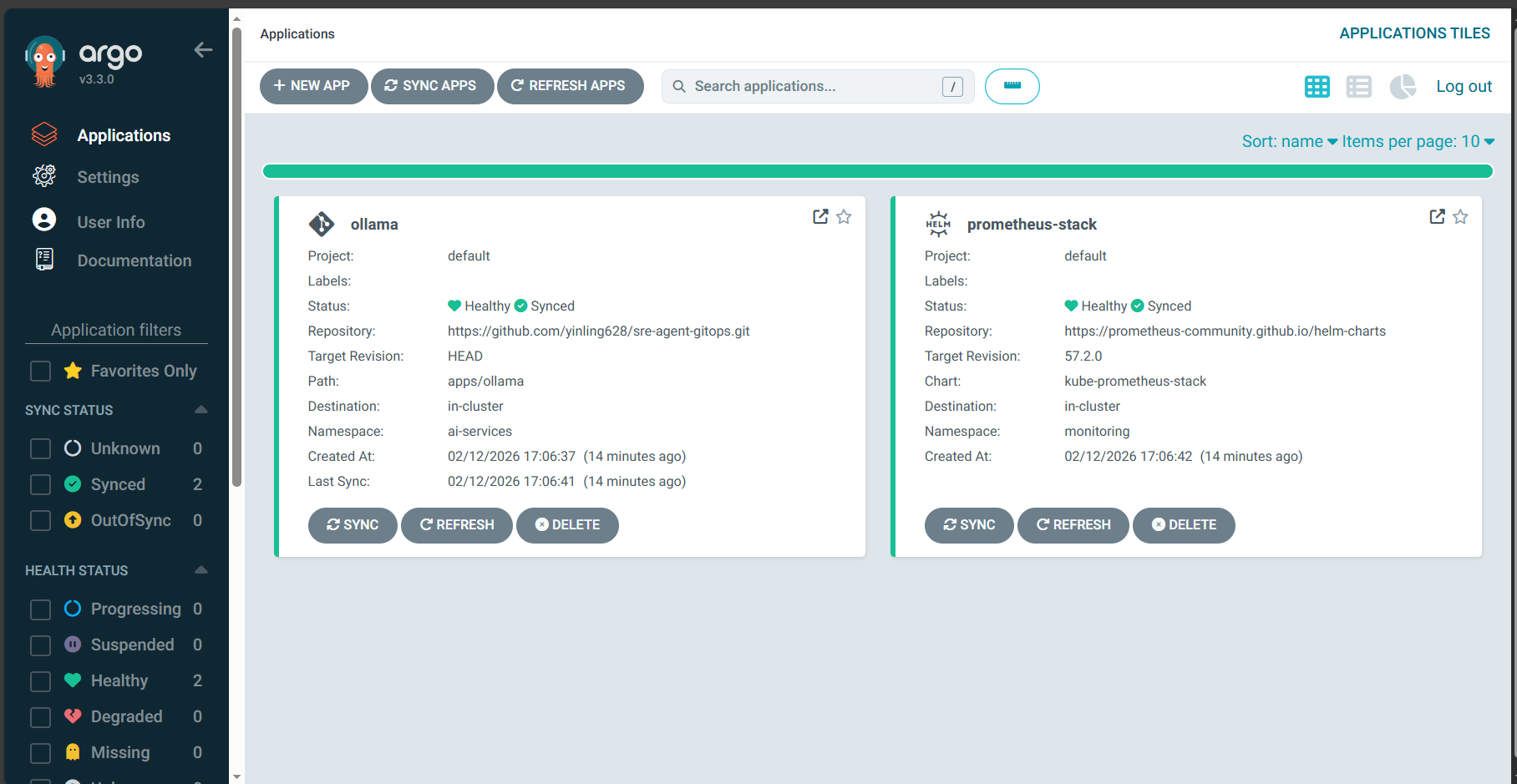Switch to summary pie chart view
Screen dimensions: 1517x784
coord(1403,86)
